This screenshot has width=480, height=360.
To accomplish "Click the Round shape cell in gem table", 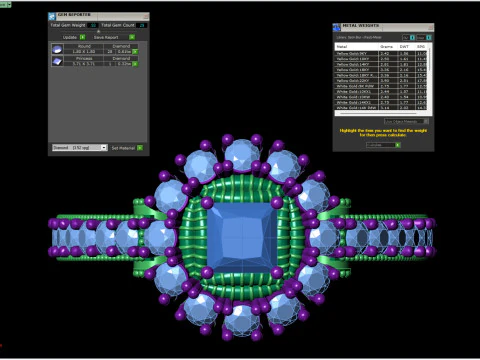I will [84, 46].
